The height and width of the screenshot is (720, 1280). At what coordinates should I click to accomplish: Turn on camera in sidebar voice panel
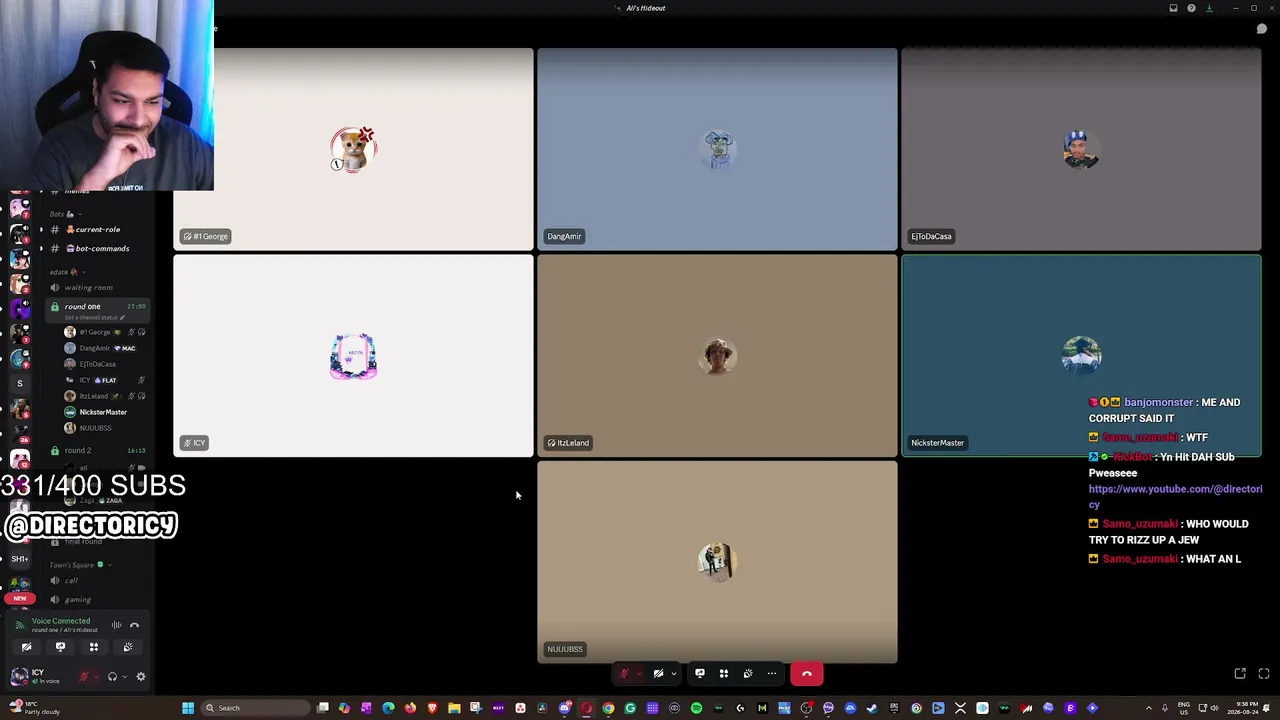[27, 647]
